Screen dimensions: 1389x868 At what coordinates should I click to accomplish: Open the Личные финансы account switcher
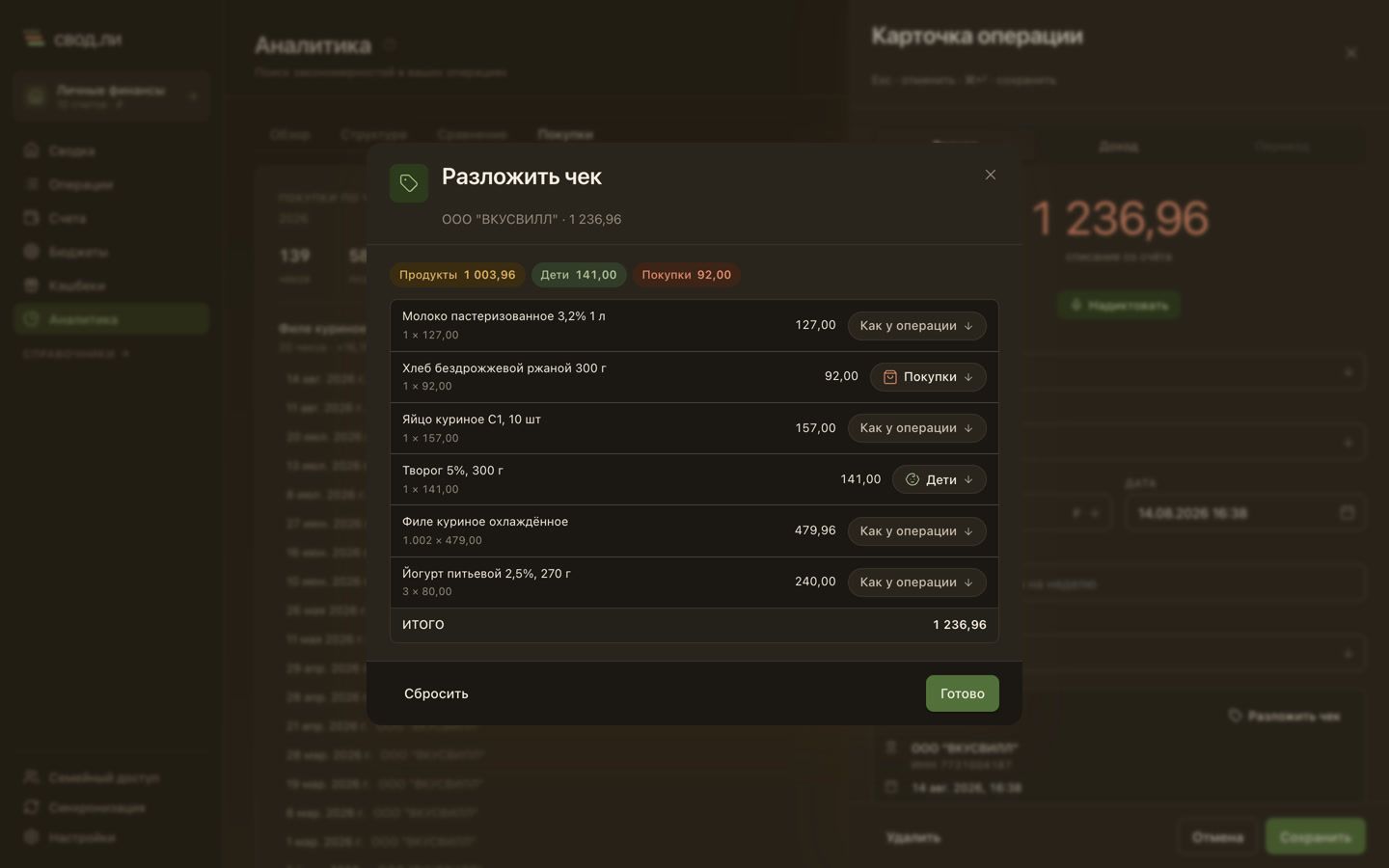(x=112, y=95)
